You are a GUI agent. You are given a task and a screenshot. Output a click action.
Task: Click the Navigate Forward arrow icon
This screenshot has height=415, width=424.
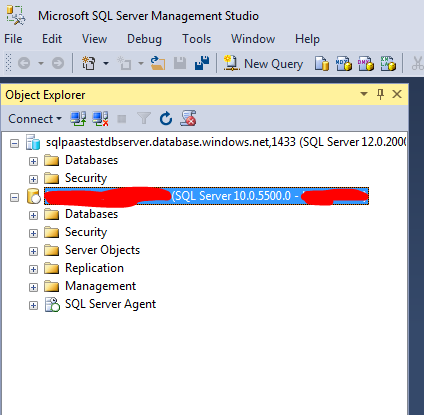click(58, 63)
